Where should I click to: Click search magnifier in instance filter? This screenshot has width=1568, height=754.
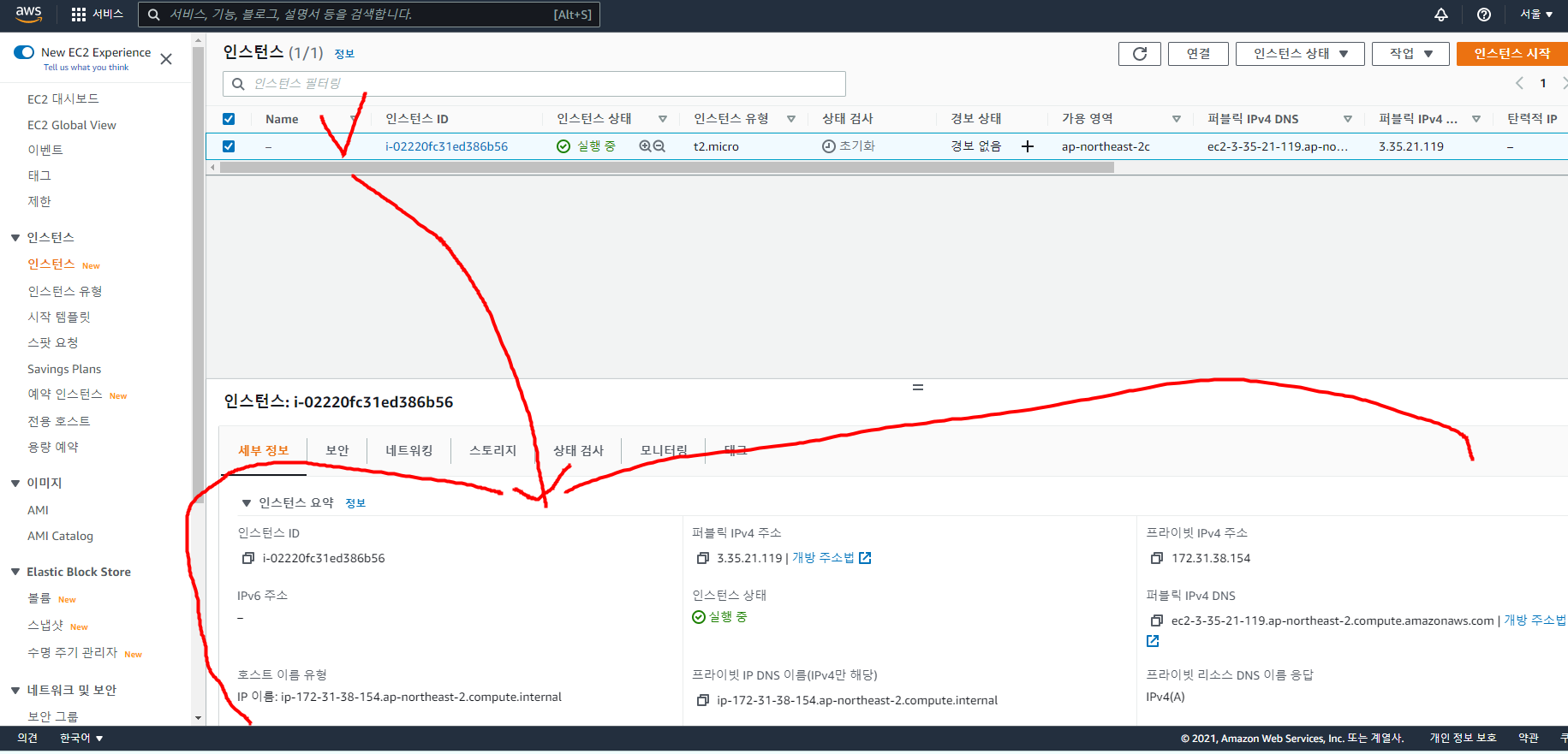(x=238, y=84)
